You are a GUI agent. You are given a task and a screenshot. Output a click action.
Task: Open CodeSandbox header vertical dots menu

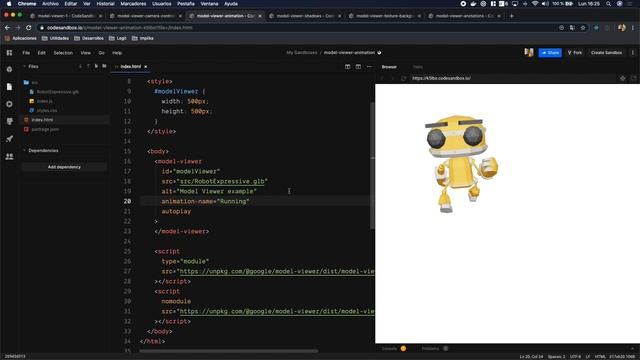[633, 53]
